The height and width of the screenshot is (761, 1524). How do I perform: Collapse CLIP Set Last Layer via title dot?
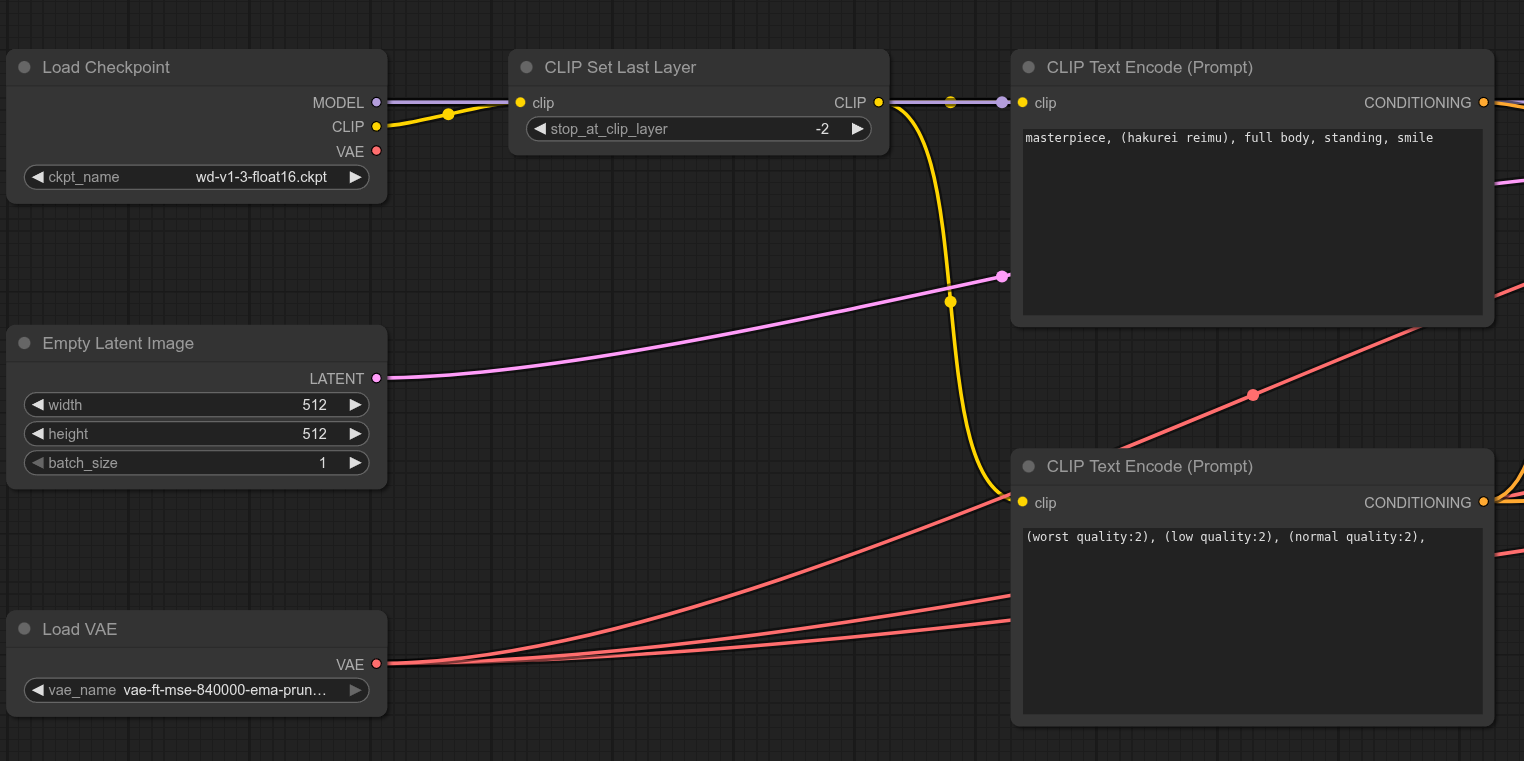click(x=526, y=67)
